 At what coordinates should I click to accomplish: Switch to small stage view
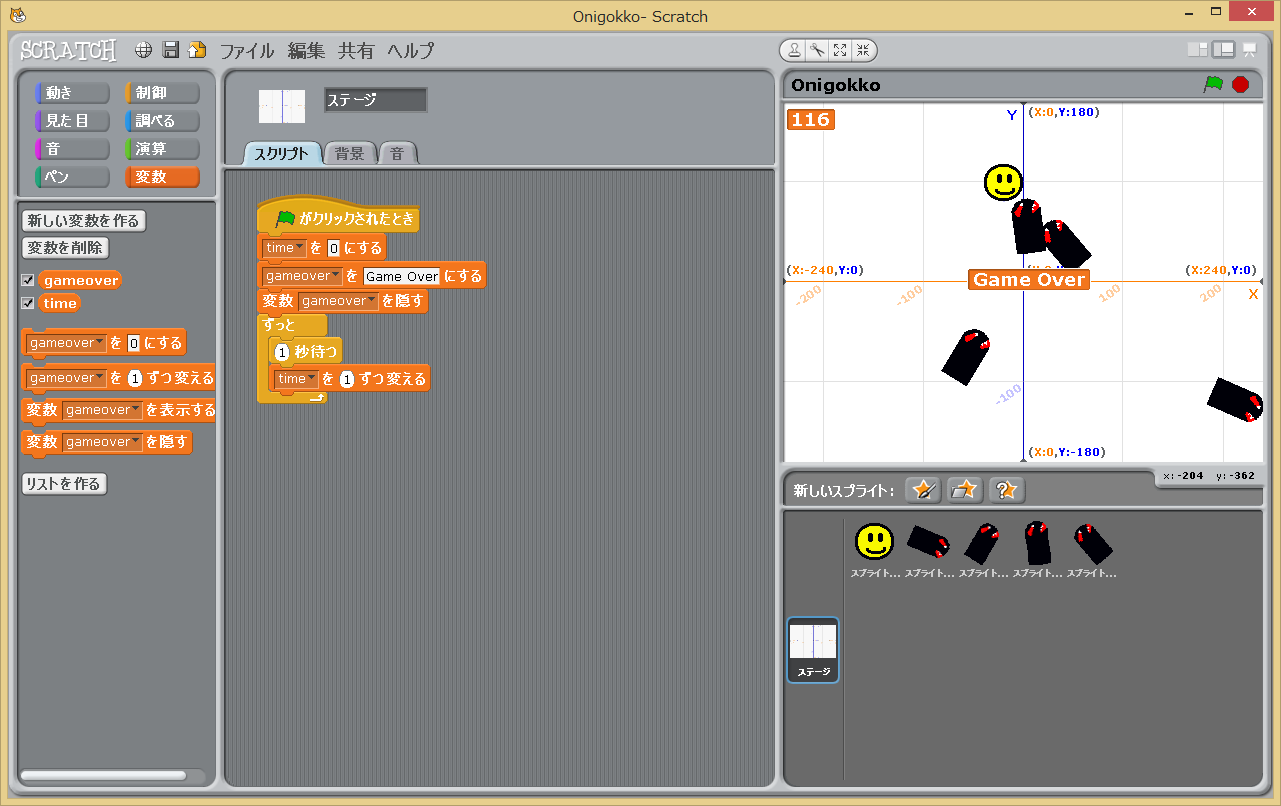pyautogui.click(x=1197, y=50)
